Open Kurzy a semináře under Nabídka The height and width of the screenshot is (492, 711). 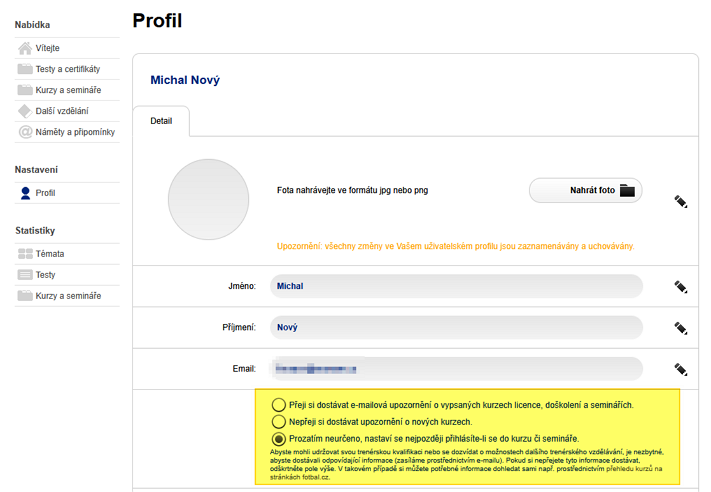click(x=68, y=90)
